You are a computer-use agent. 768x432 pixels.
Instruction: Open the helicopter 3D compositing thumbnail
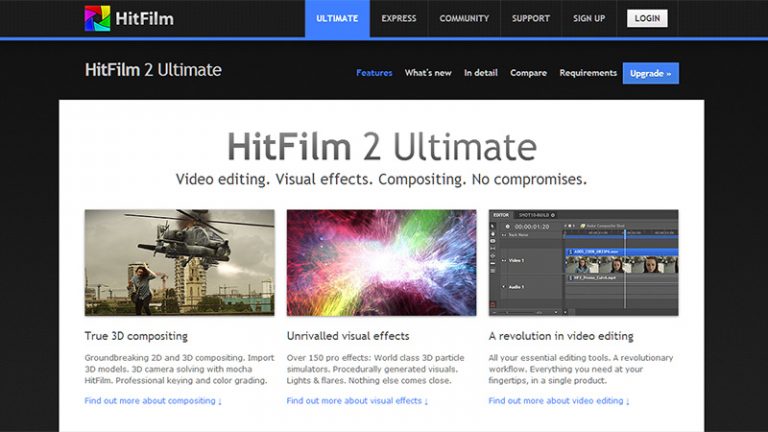[x=179, y=262]
